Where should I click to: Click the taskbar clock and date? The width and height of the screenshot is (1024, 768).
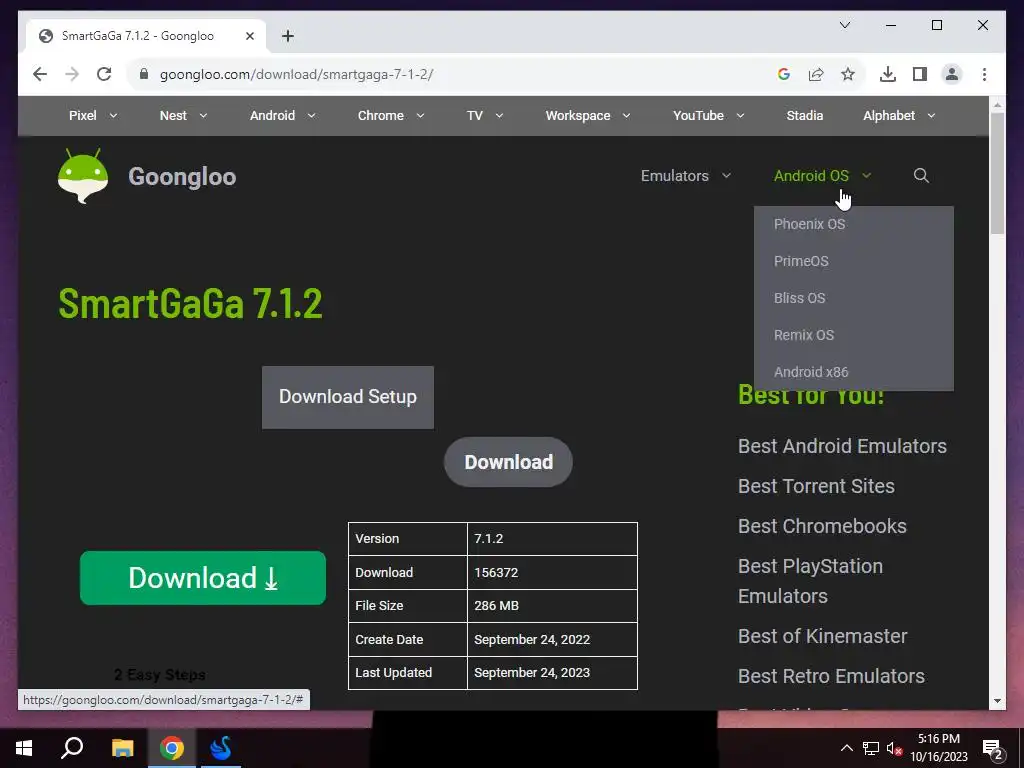938,748
